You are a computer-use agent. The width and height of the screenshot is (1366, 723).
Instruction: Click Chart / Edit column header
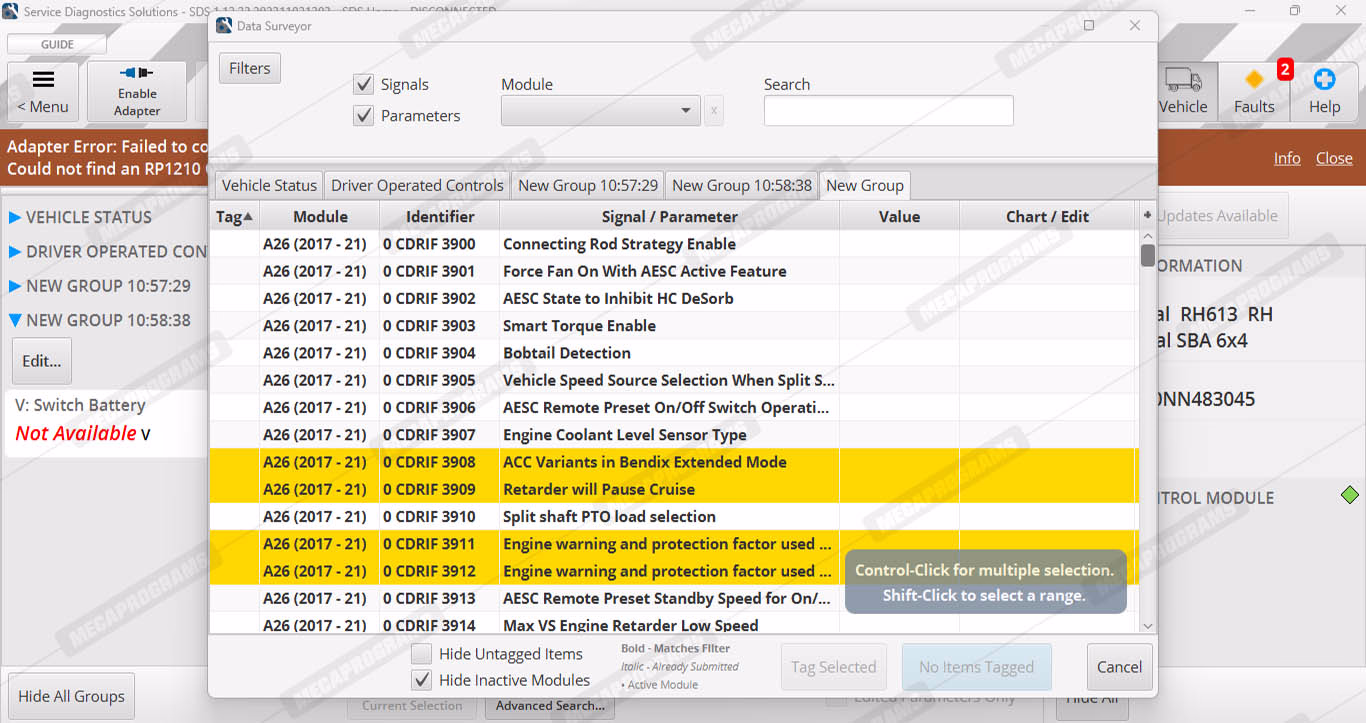coord(1048,216)
